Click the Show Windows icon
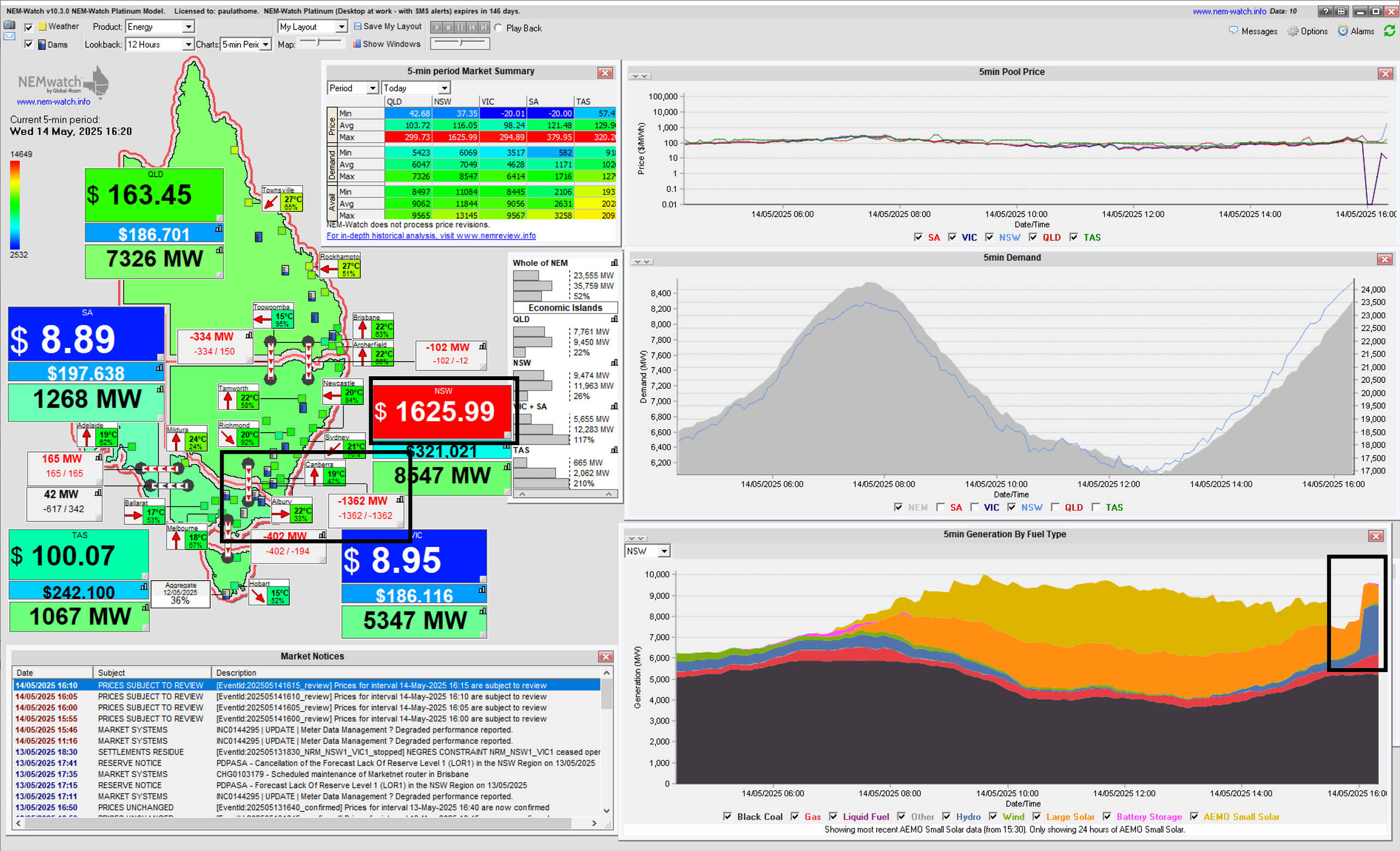 coord(357,44)
